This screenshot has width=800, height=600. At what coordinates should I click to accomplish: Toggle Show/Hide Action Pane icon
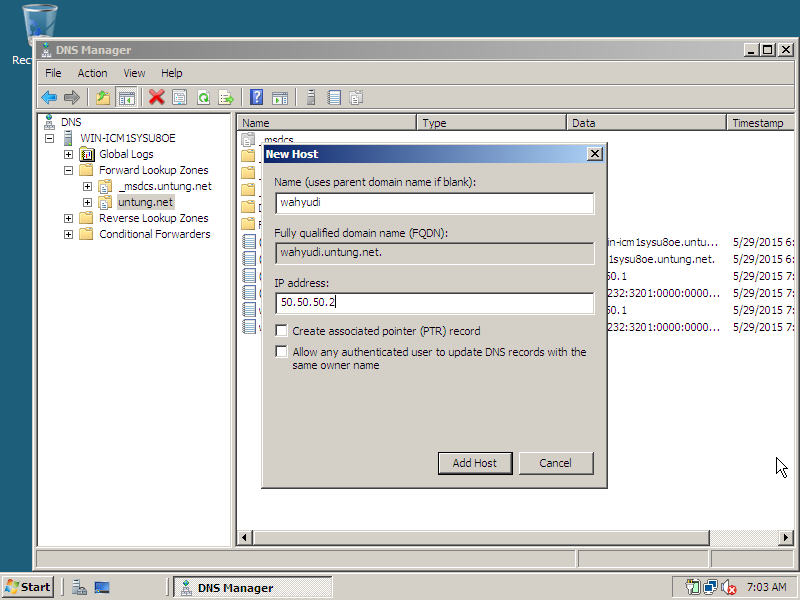click(x=280, y=97)
